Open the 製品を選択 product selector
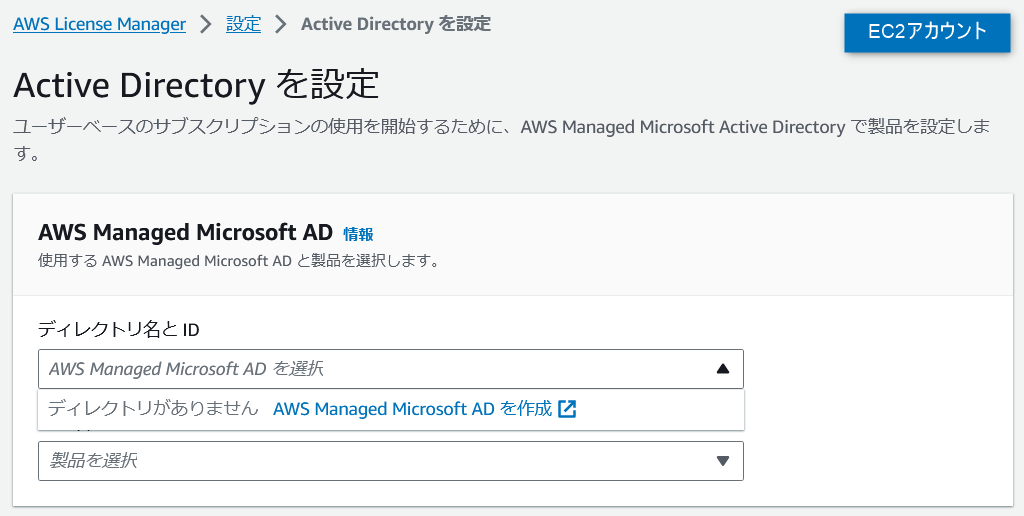Image resolution: width=1024 pixels, height=516 pixels. [391, 461]
